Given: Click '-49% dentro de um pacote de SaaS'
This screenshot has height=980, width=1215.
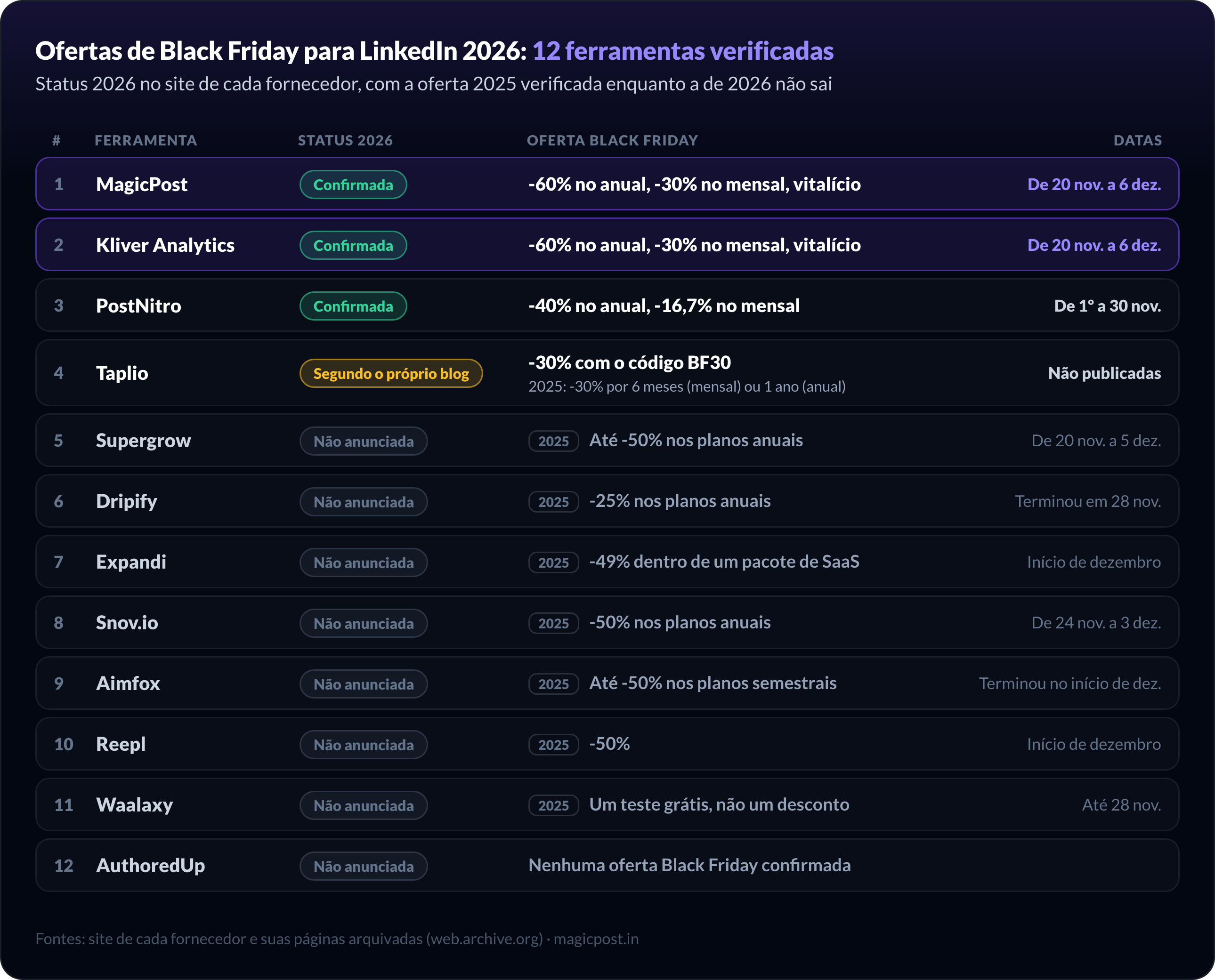Looking at the screenshot, I should [x=724, y=562].
